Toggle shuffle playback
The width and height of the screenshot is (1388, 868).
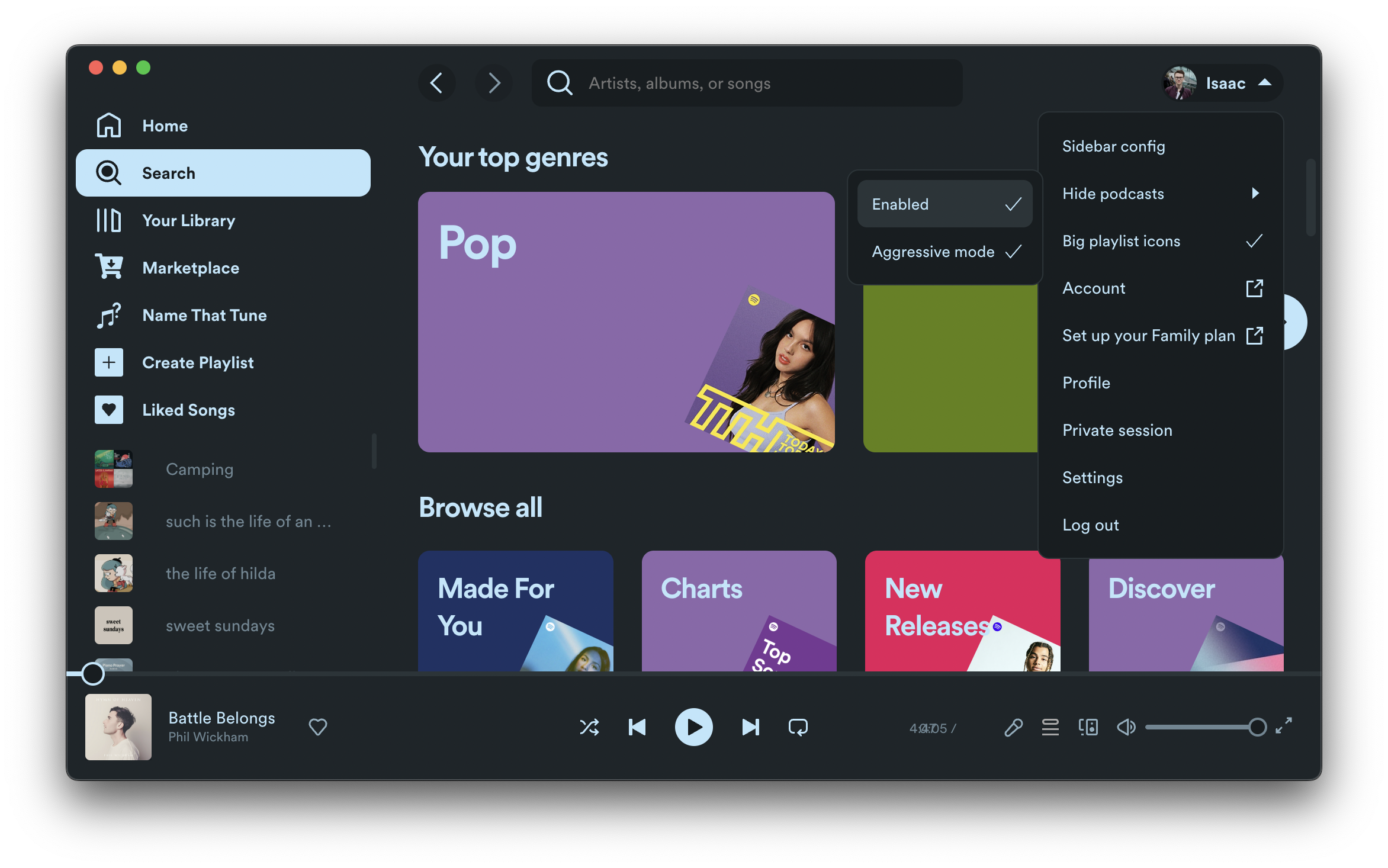coord(589,727)
